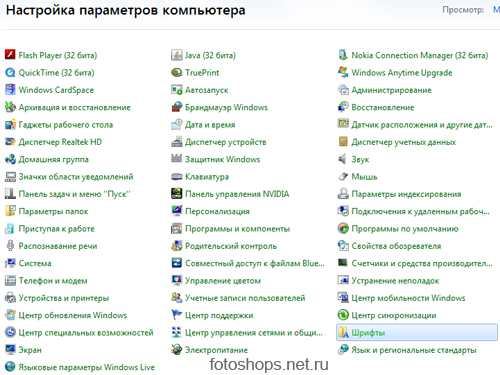The image size is (500, 375).
Task: Open Учетные записи пользователей
Action: pyautogui.click(x=245, y=298)
